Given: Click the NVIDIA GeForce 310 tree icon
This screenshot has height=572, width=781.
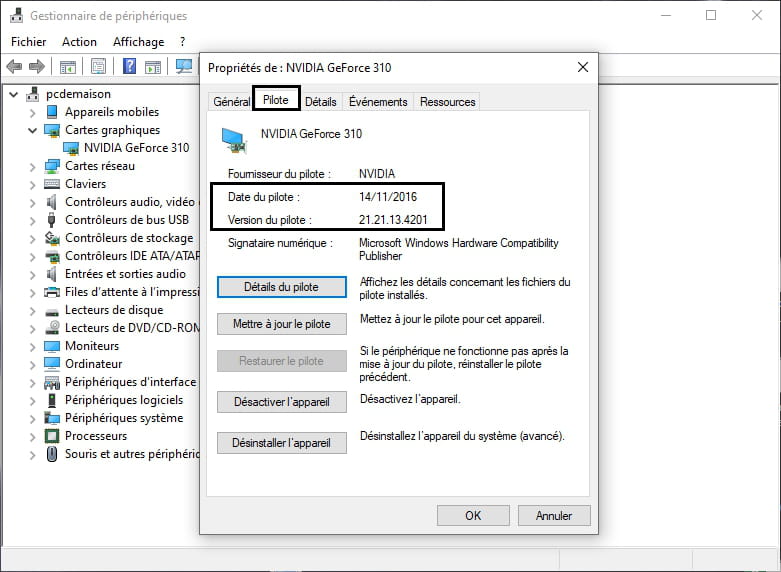Looking at the screenshot, I should pos(71,148).
